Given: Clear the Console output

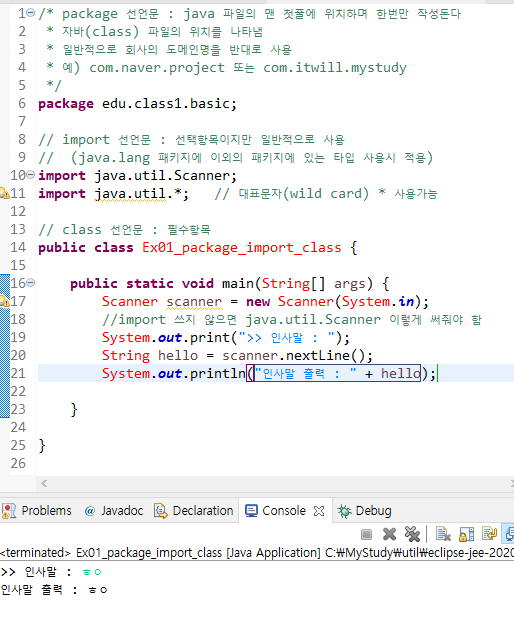Looking at the screenshot, I should tap(443, 534).
